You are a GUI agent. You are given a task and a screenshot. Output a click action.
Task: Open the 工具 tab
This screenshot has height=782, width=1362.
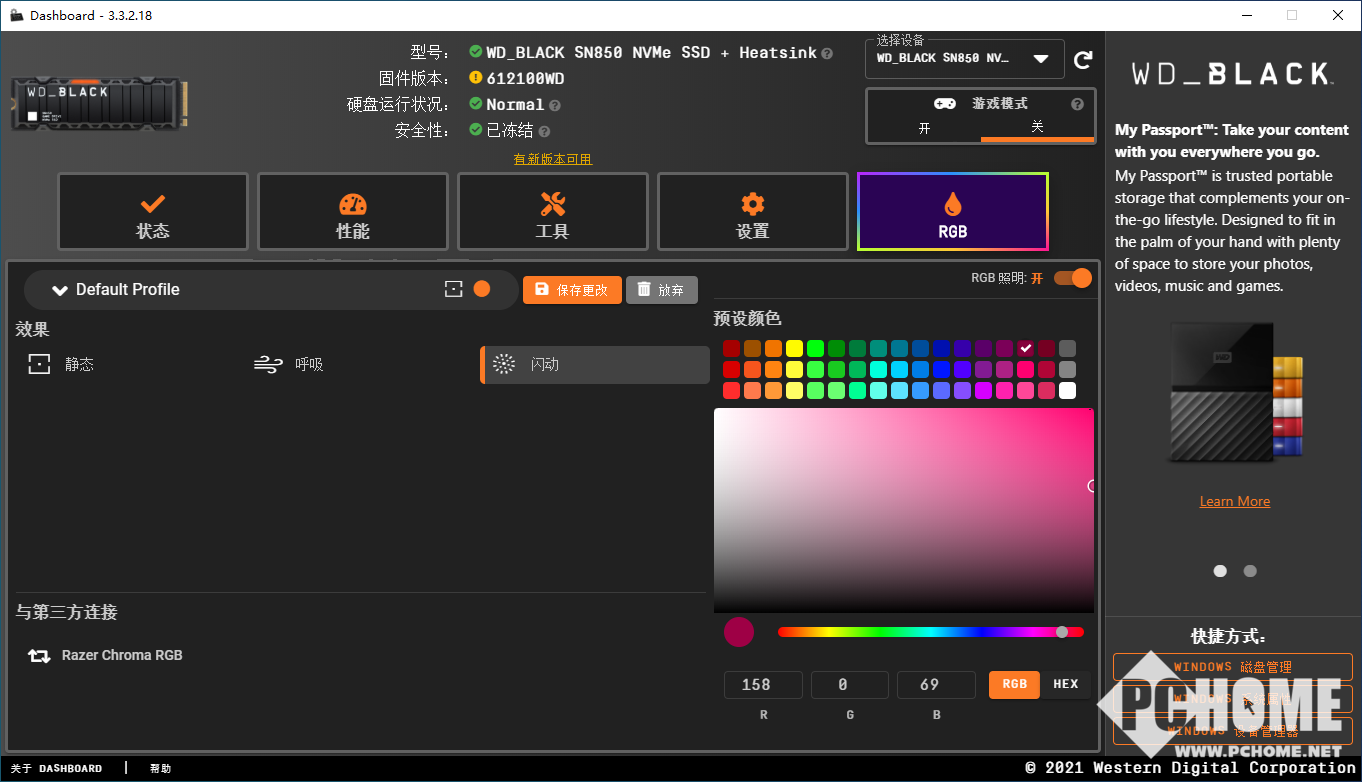coord(553,212)
